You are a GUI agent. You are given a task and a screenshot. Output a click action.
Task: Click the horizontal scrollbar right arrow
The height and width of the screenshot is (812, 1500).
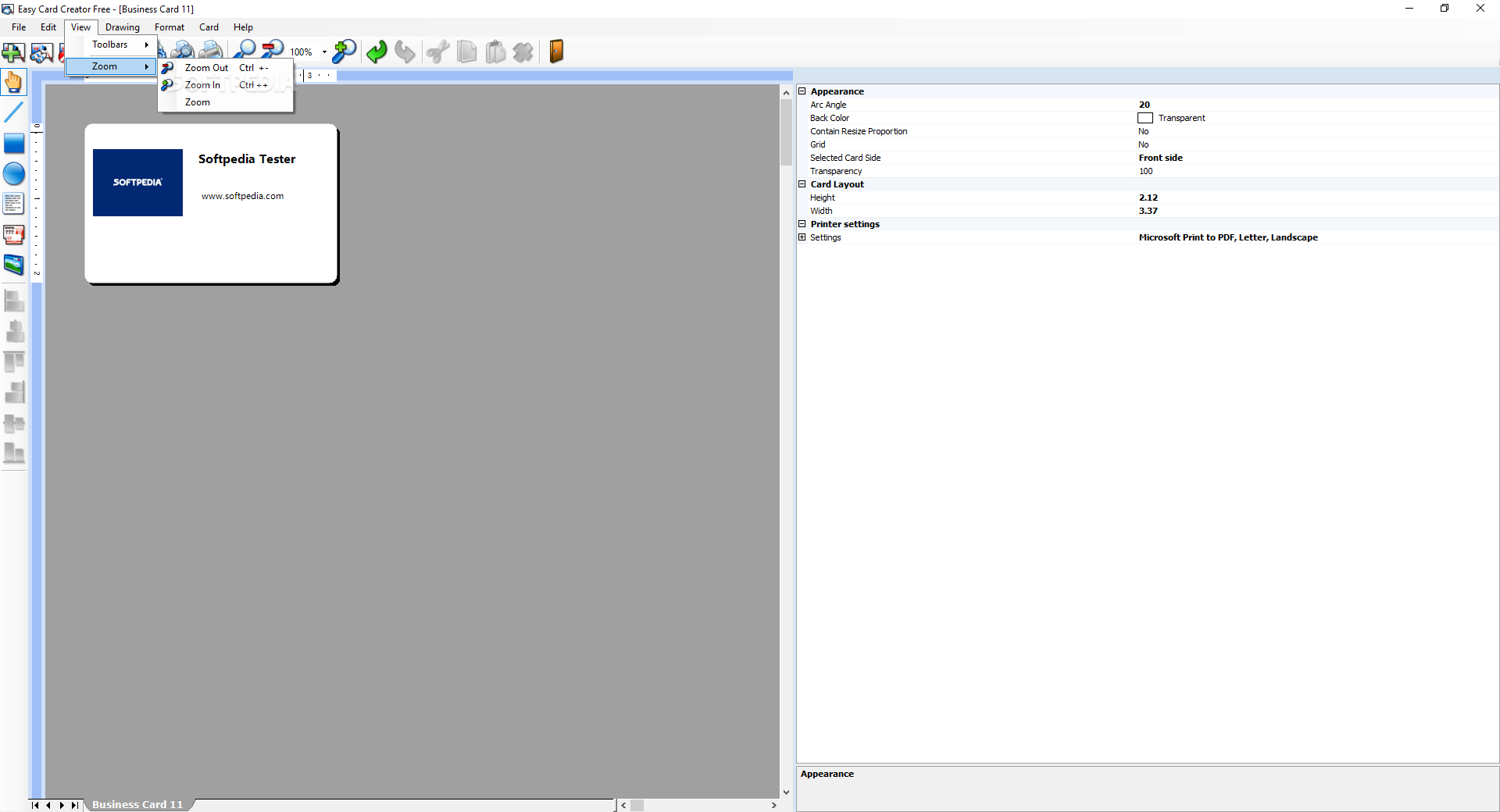(x=774, y=805)
